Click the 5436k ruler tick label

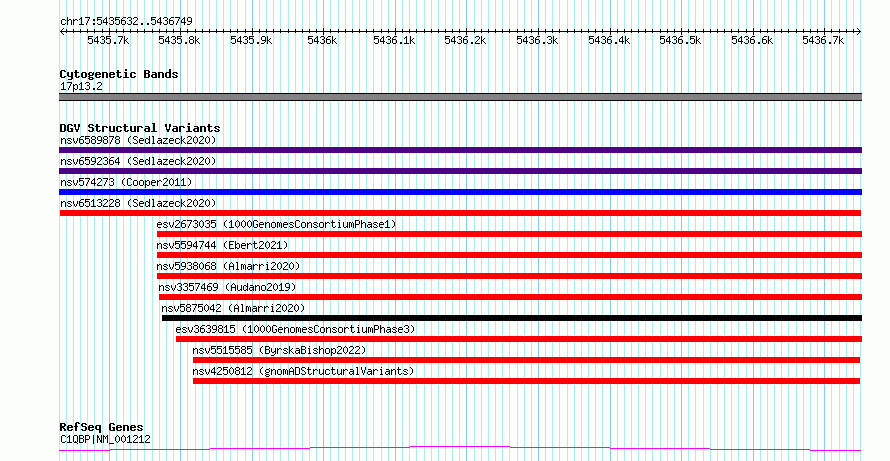point(322,40)
